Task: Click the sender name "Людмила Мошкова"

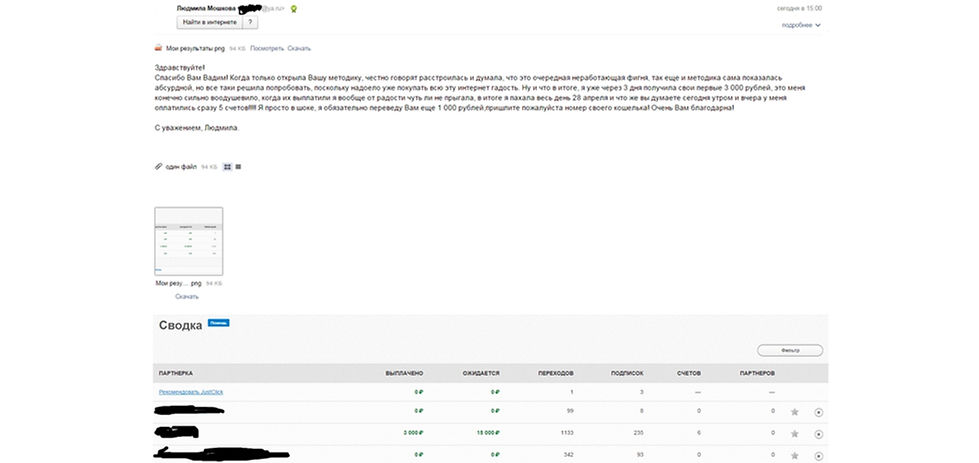Action: 206,9
